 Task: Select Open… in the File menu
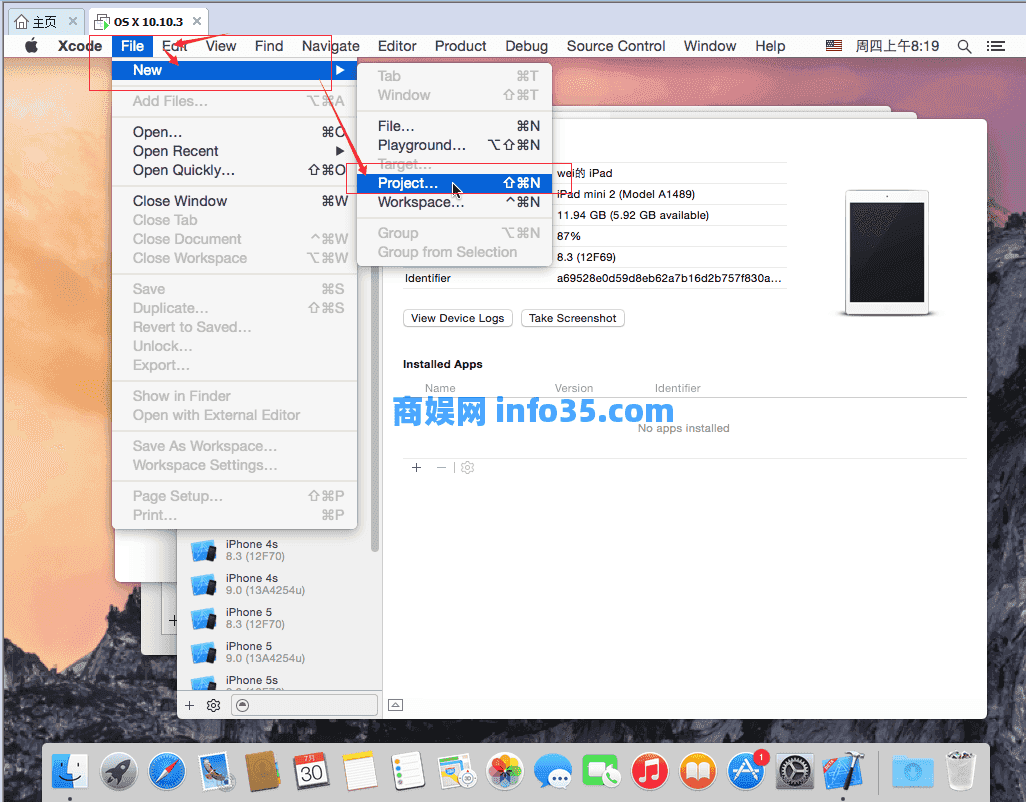[234, 132]
